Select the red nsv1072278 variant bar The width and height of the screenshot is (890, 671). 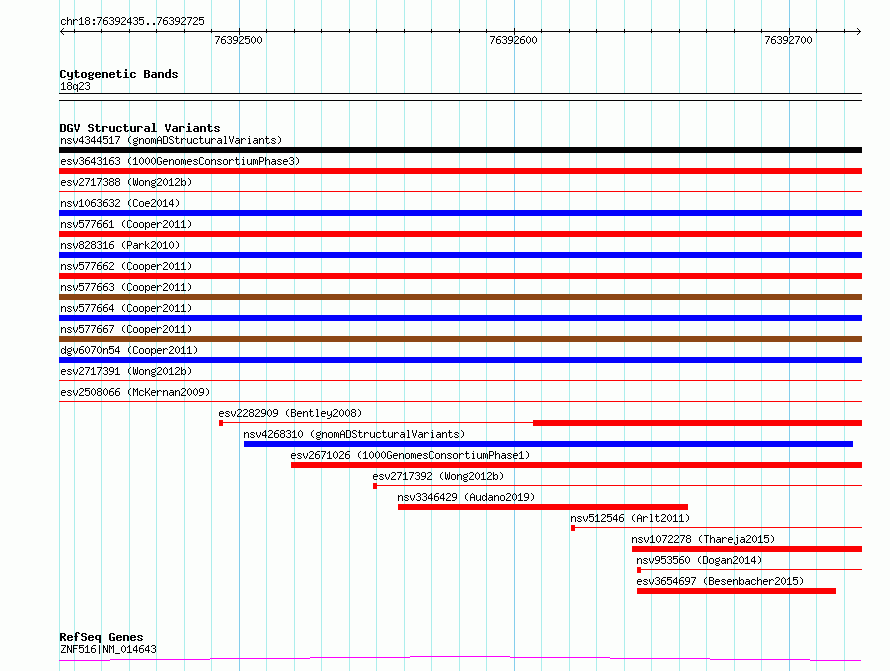(x=747, y=549)
